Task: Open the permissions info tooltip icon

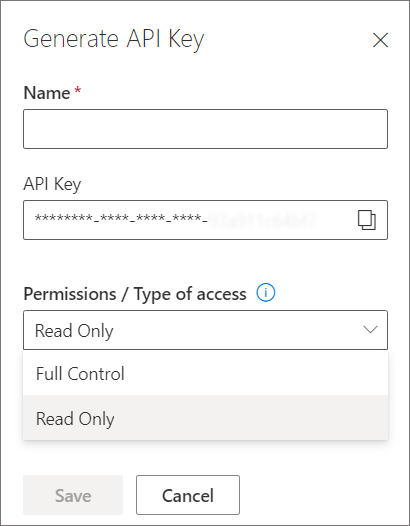Action: coord(266,293)
